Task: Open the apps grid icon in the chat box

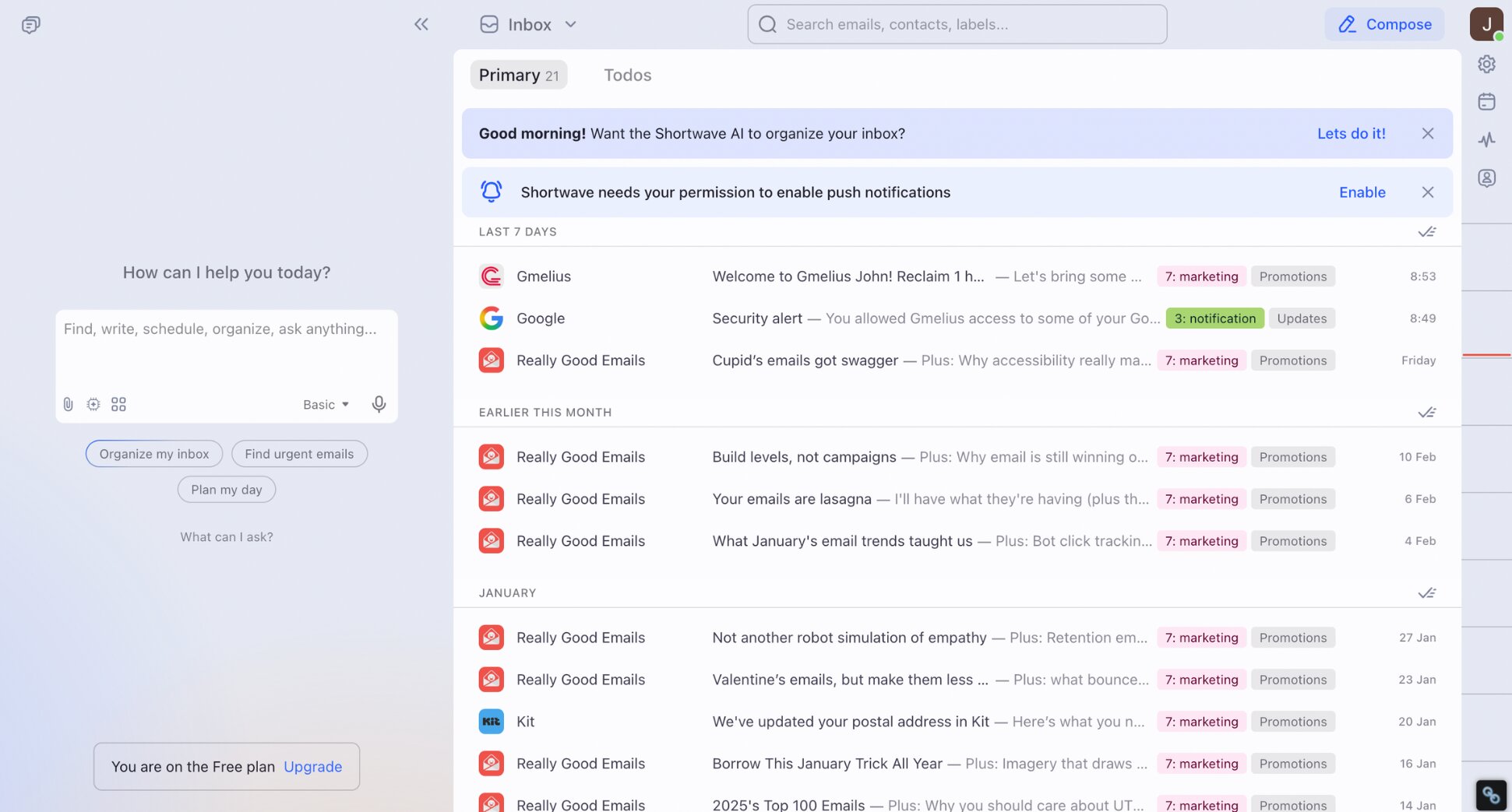Action: coord(118,404)
